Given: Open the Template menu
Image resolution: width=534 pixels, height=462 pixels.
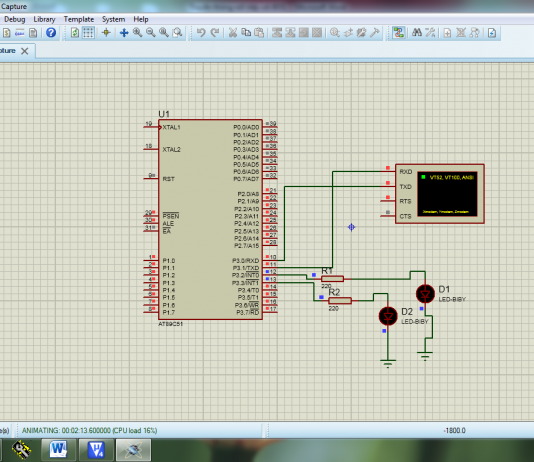Looking at the screenshot, I should coord(79,19).
